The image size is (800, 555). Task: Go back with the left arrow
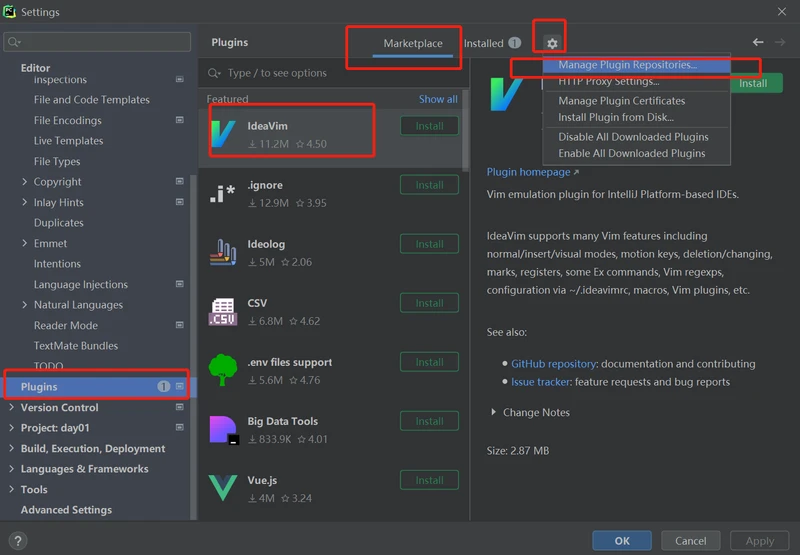pos(758,43)
